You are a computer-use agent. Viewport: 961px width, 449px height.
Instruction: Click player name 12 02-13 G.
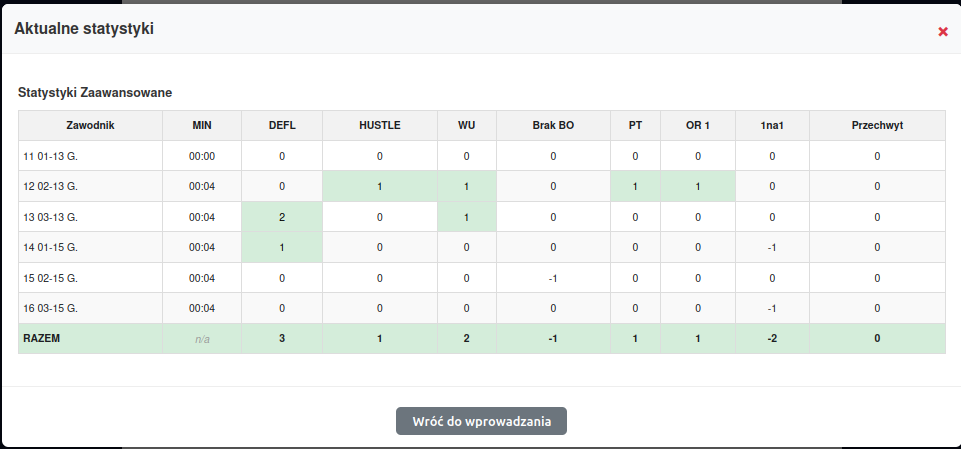pos(50,187)
